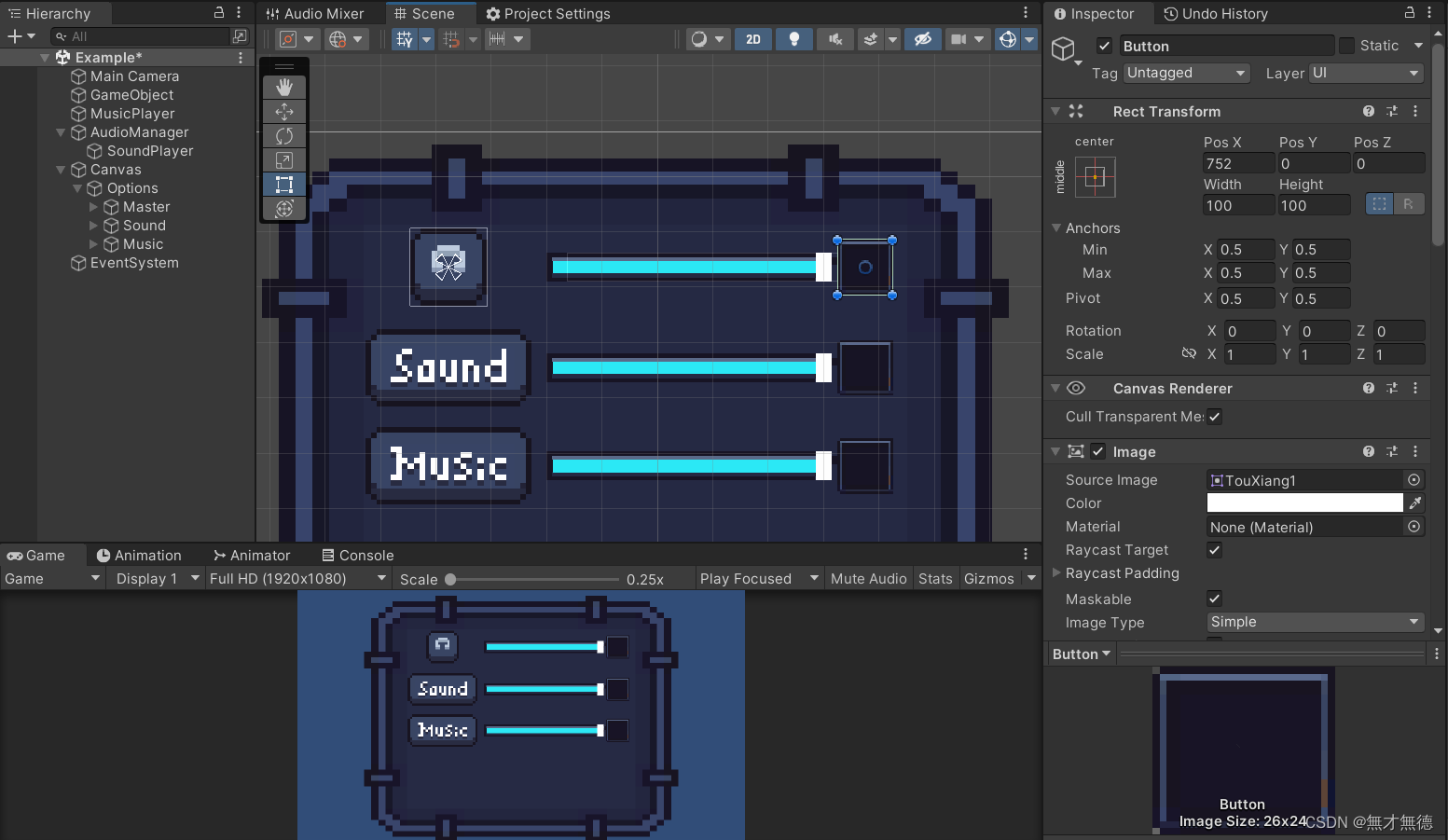Click the tool handle pivot position icon
Image resolution: width=1448 pixels, height=840 pixels.
coord(288,39)
